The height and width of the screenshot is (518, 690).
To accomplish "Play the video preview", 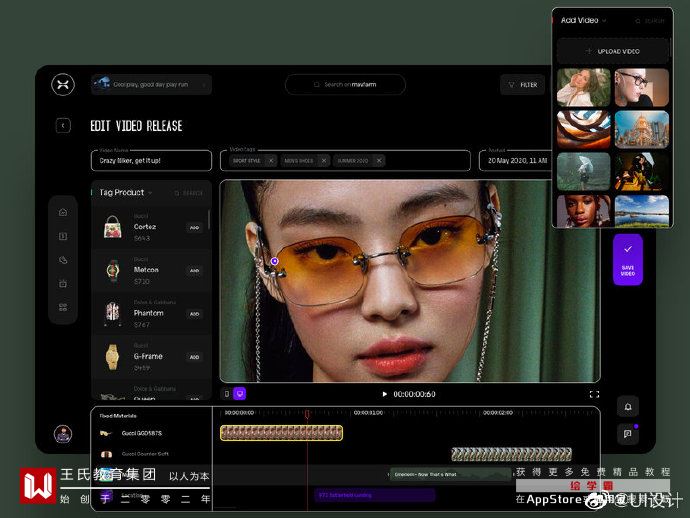I will click(x=384, y=394).
